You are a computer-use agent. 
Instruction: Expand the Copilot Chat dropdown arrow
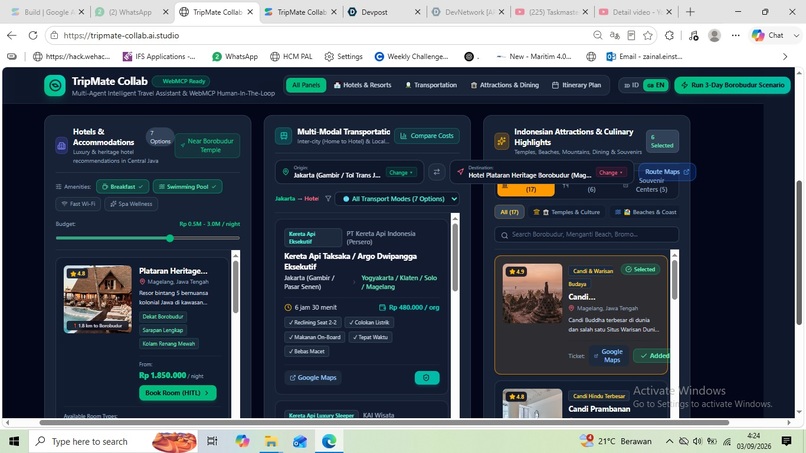[796, 35]
